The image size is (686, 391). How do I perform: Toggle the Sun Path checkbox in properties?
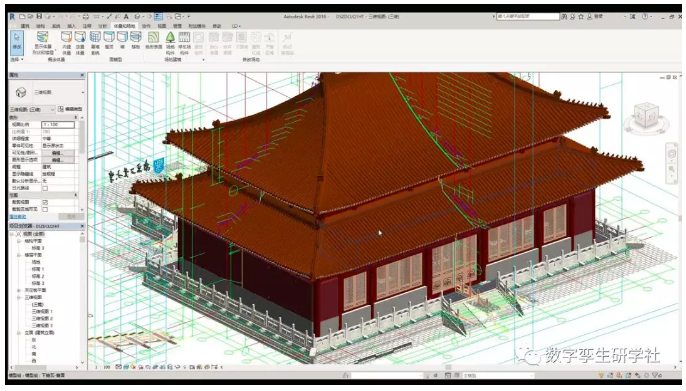[45, 188]
